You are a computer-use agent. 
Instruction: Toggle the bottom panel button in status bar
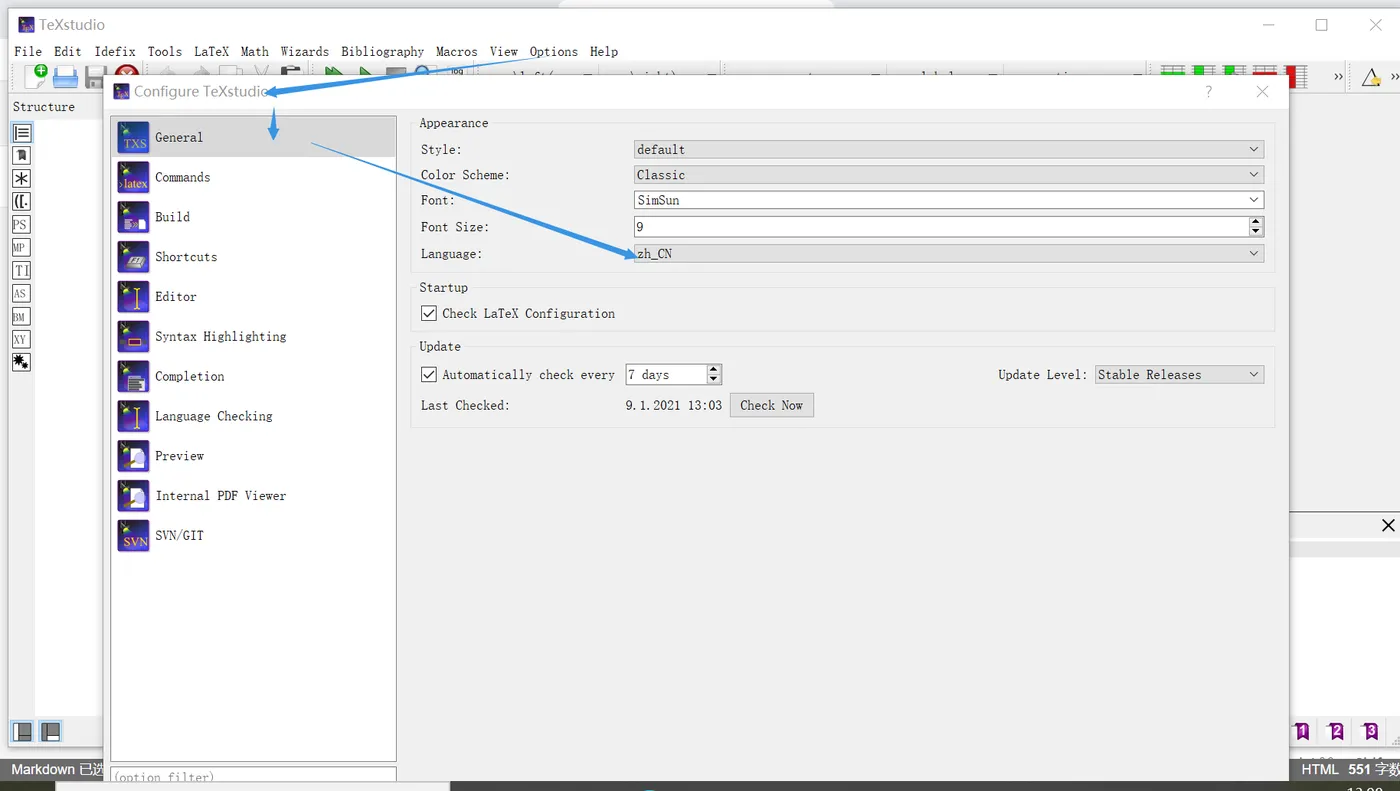point(50,732)
